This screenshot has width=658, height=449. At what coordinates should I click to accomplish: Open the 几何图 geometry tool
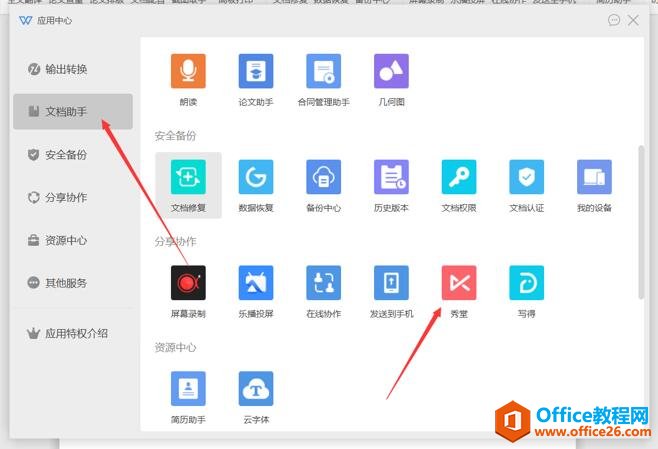391,71
